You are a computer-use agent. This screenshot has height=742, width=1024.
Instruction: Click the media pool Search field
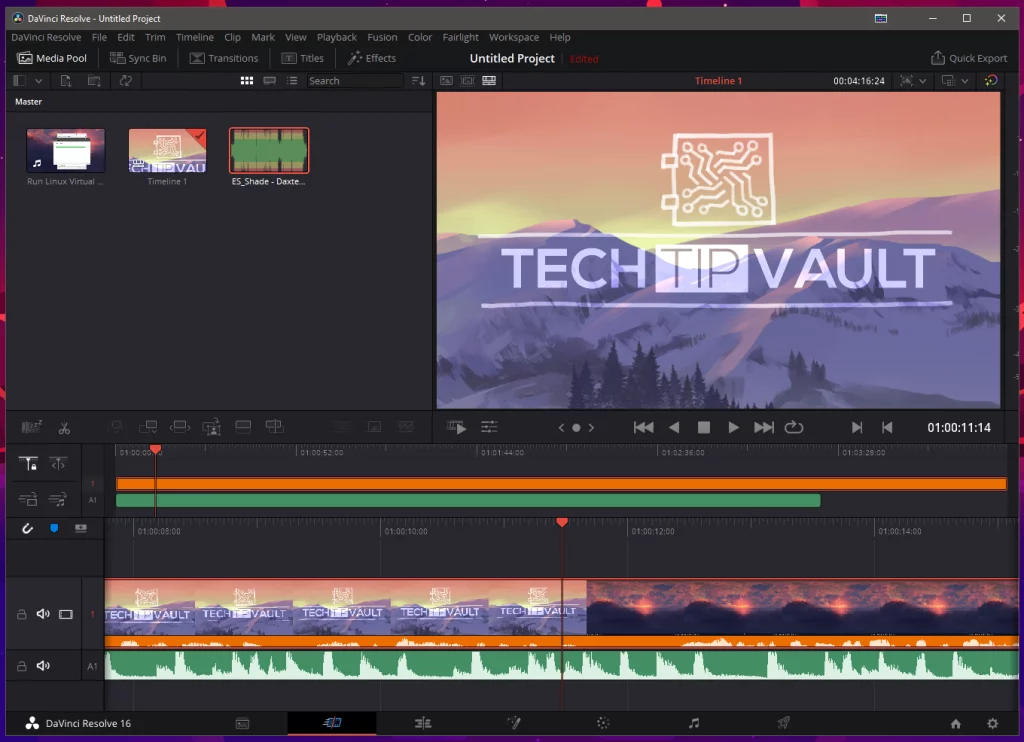coord(355,80)
